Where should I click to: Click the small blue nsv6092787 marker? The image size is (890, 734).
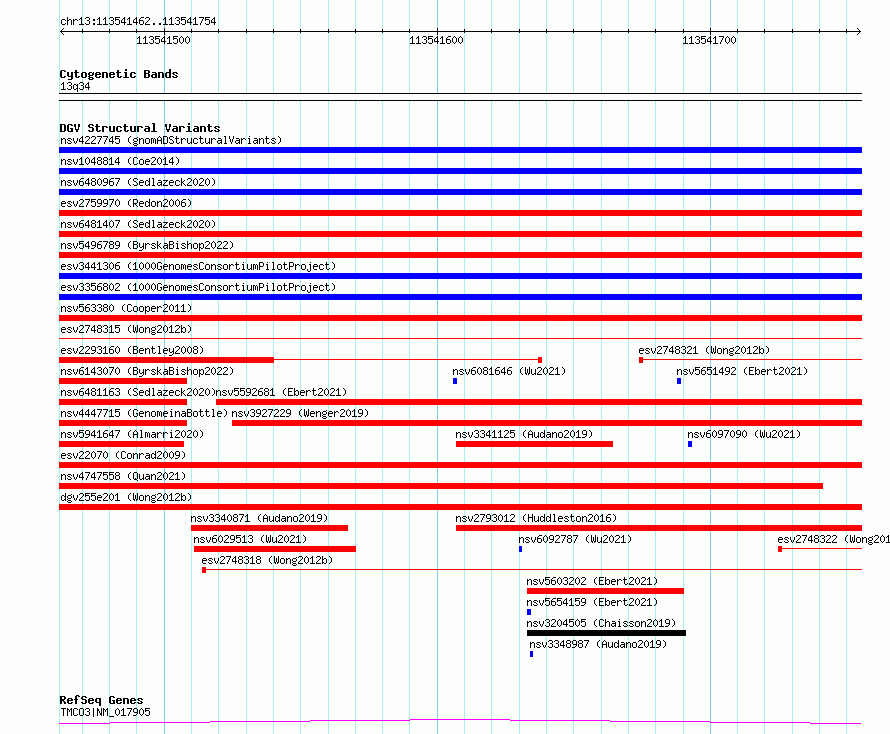[520, 549]
